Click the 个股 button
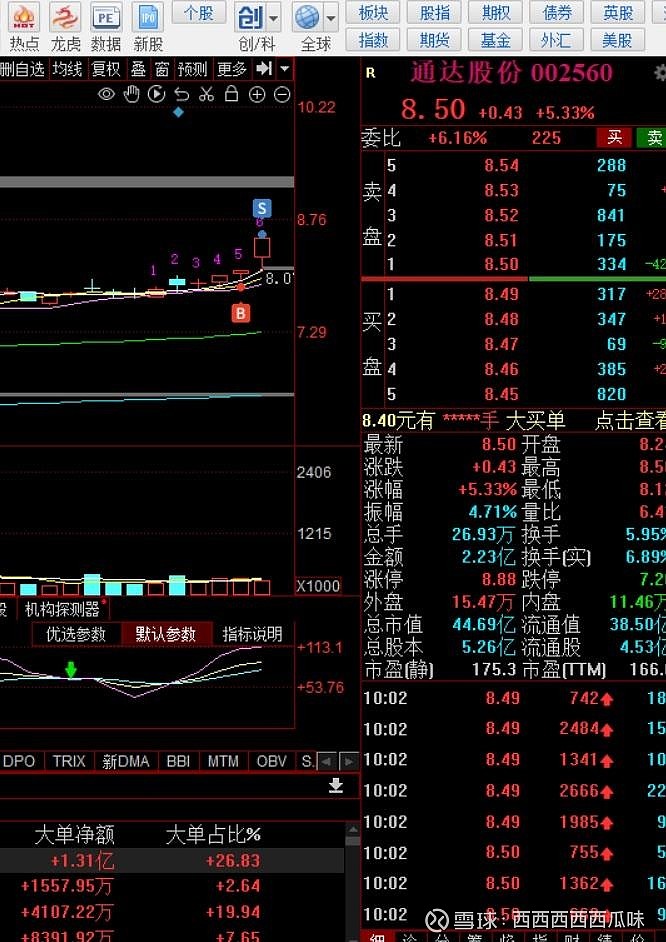 coord(199,13)
